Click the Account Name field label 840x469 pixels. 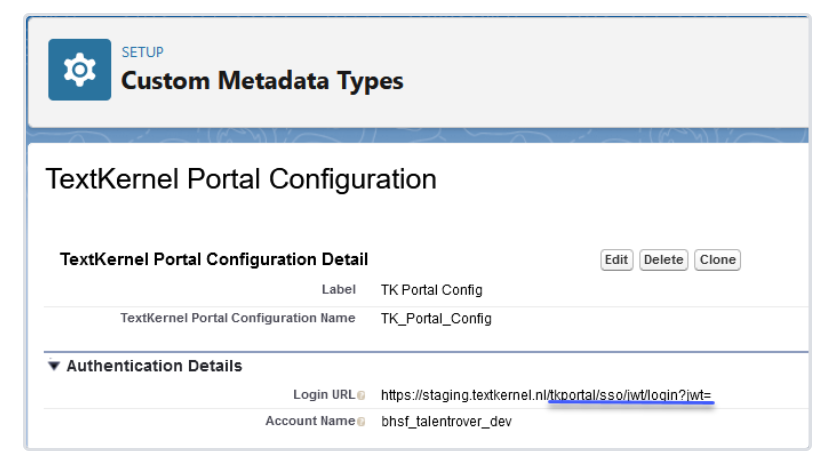point(310,421)
